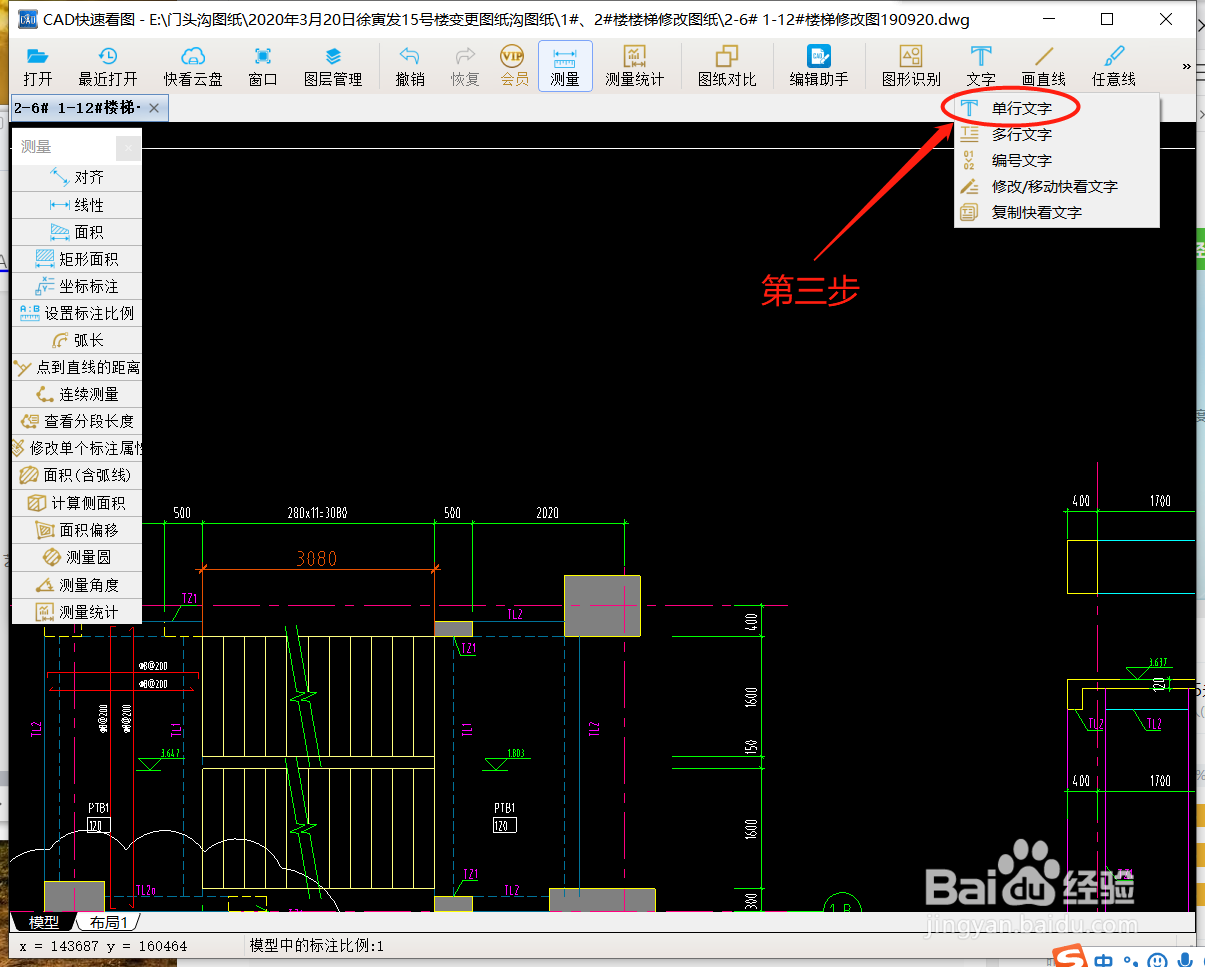This screenshot has height=967, width=1205.
Task: Open the 文字 text dropdown menu
Action: (x=980, y=64)
